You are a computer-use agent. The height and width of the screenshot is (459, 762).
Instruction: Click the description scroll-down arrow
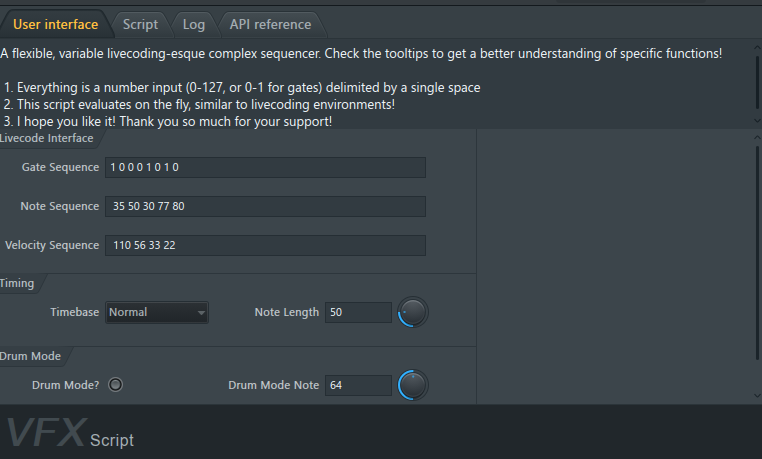757,120
